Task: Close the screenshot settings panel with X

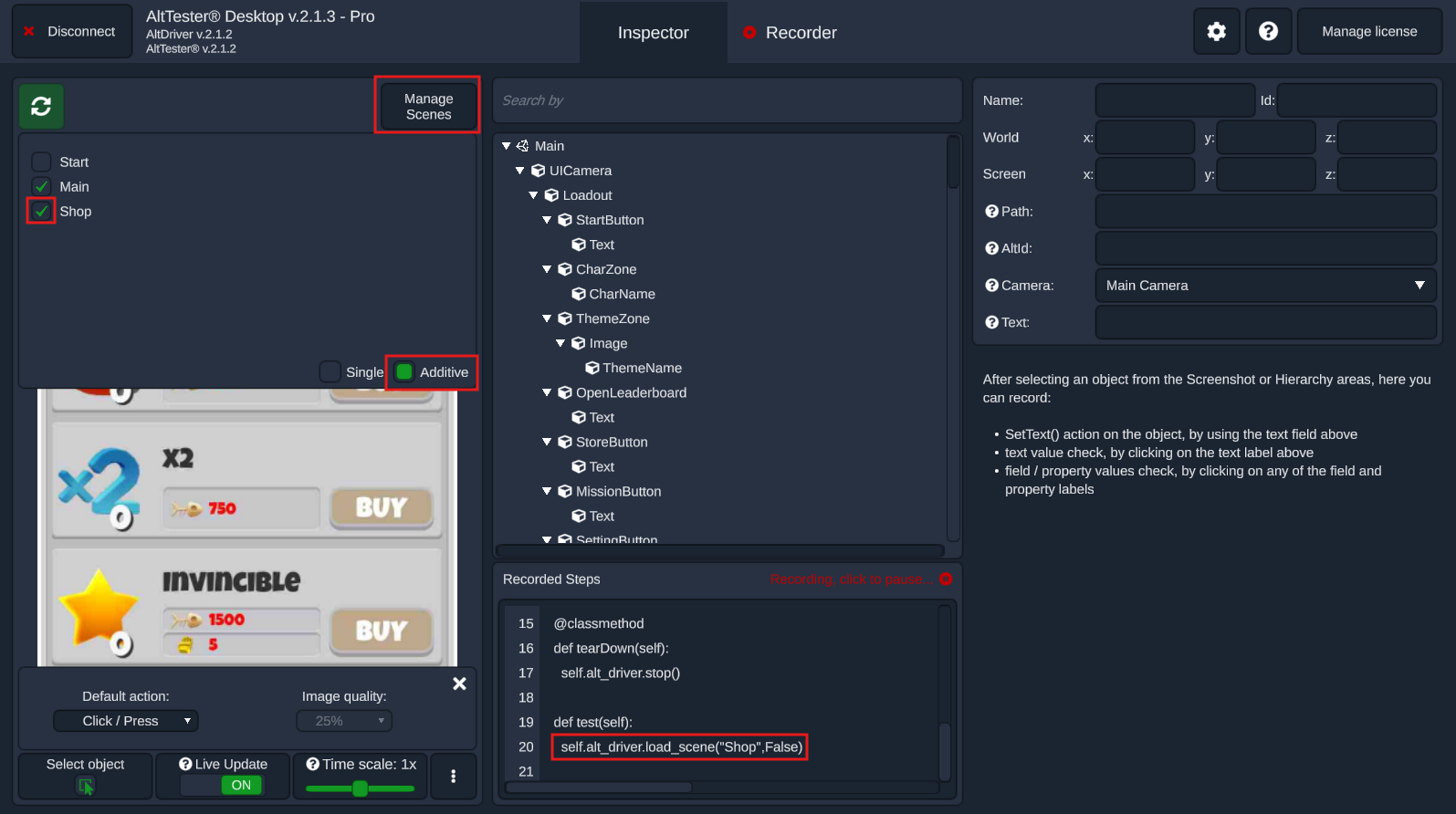Action: (459, 684)
